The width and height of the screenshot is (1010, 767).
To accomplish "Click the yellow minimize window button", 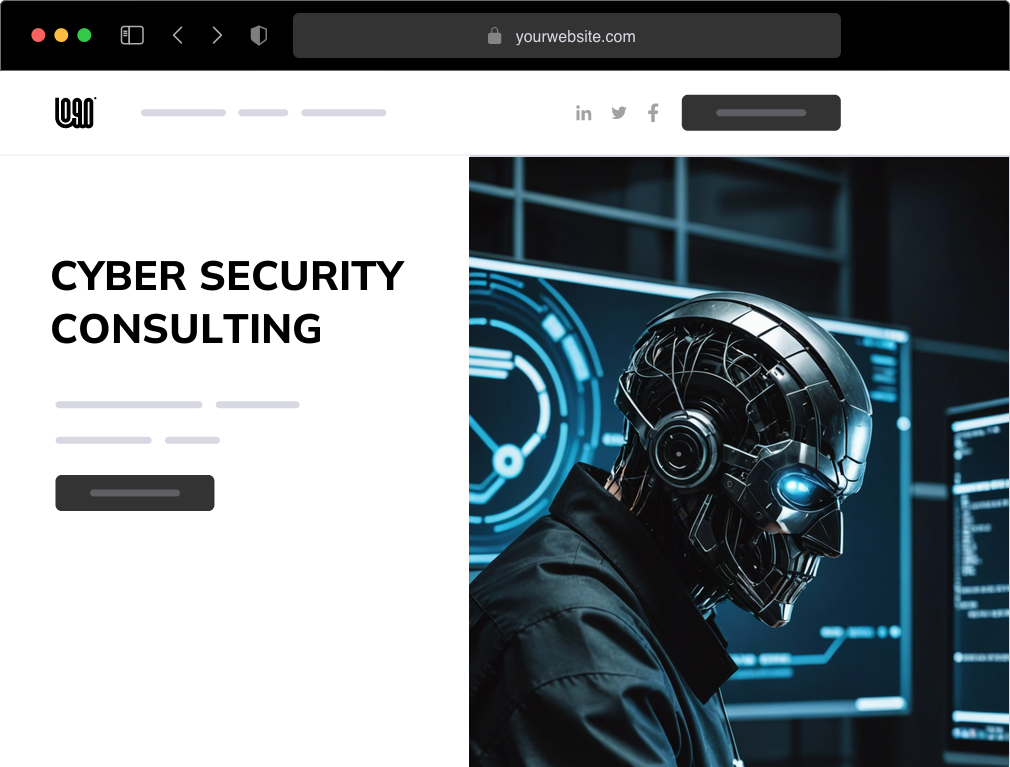I will (61, 35).
